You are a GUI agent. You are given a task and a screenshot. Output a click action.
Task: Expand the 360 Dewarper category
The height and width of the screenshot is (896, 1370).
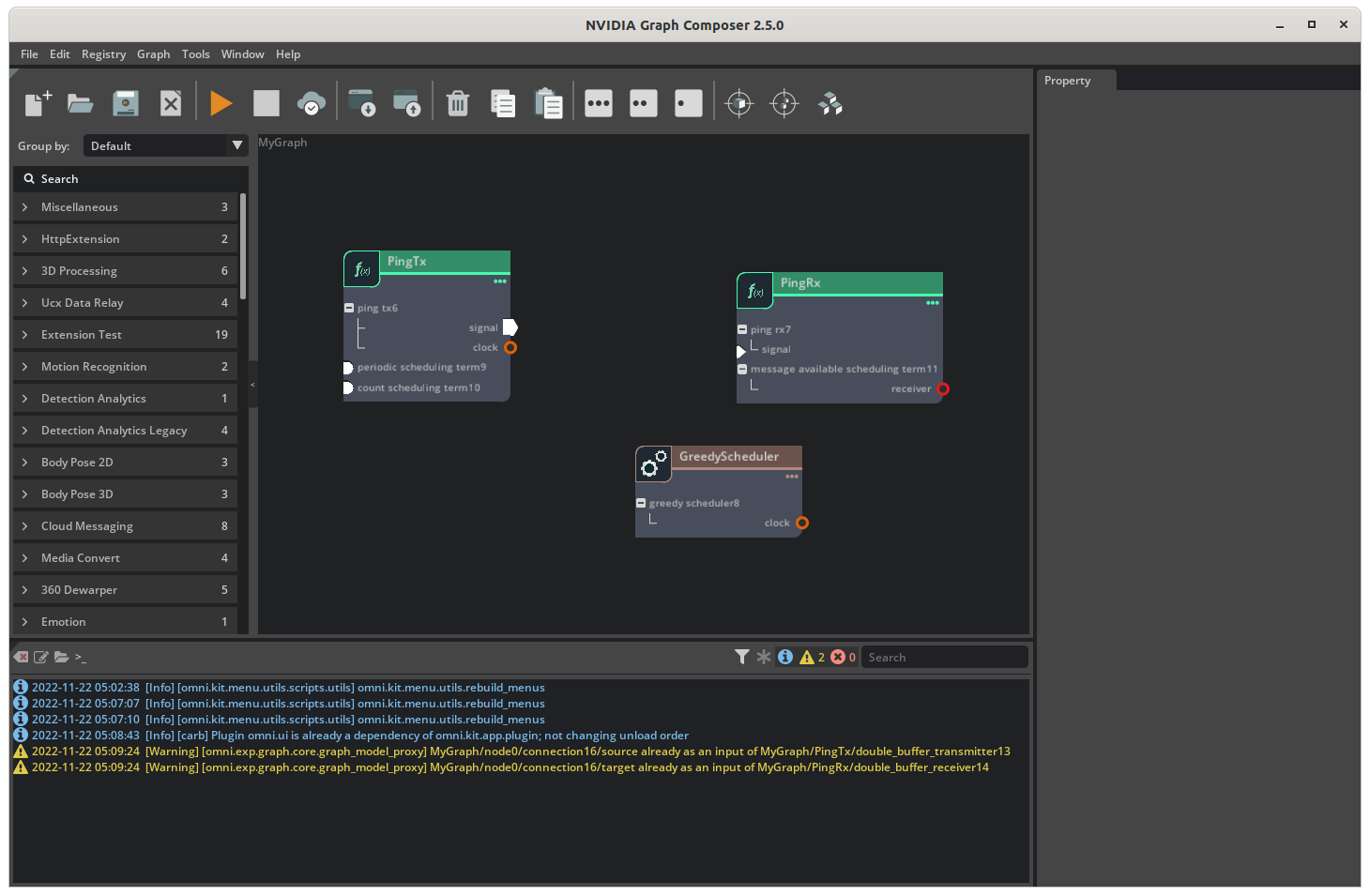126,590
